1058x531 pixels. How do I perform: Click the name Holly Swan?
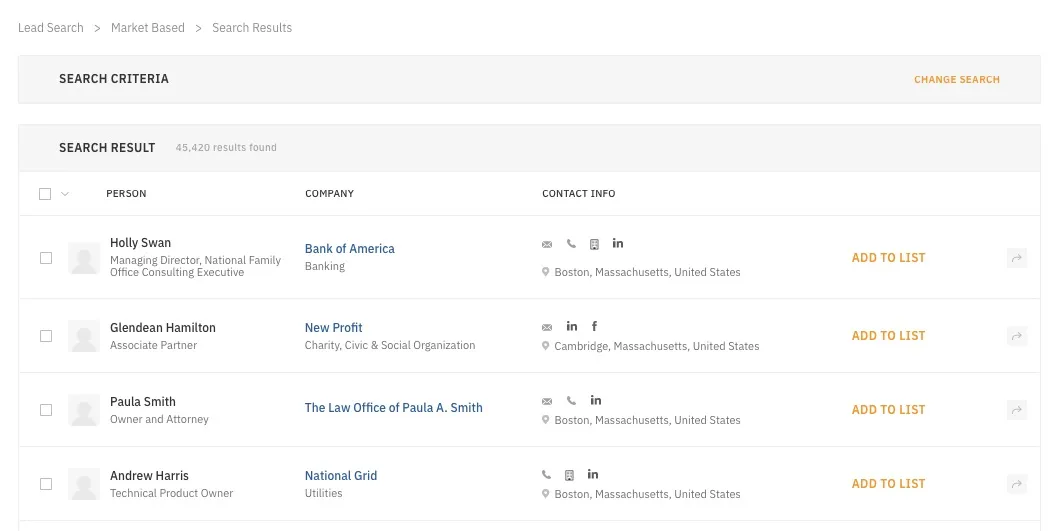tap(140, 243)
